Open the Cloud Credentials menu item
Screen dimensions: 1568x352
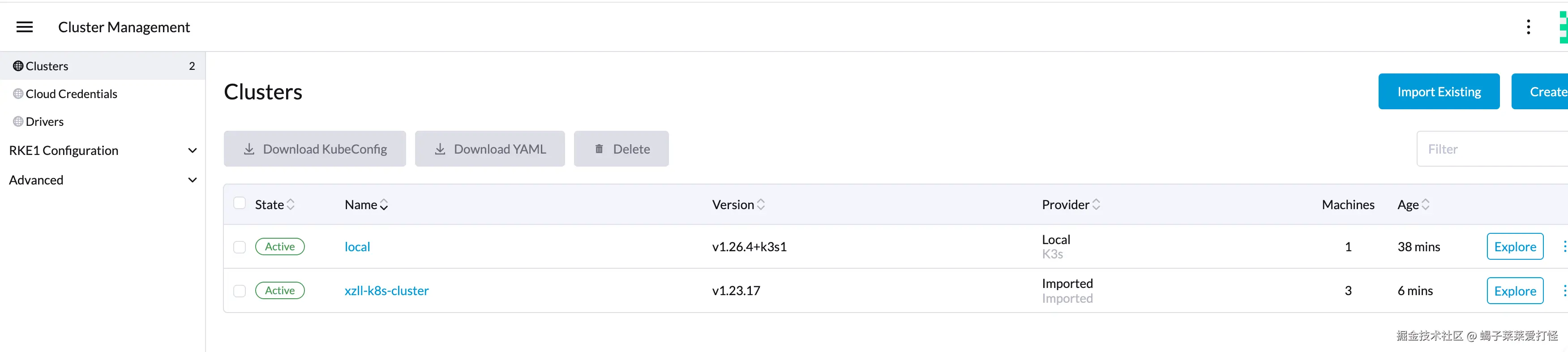[71, 94]
